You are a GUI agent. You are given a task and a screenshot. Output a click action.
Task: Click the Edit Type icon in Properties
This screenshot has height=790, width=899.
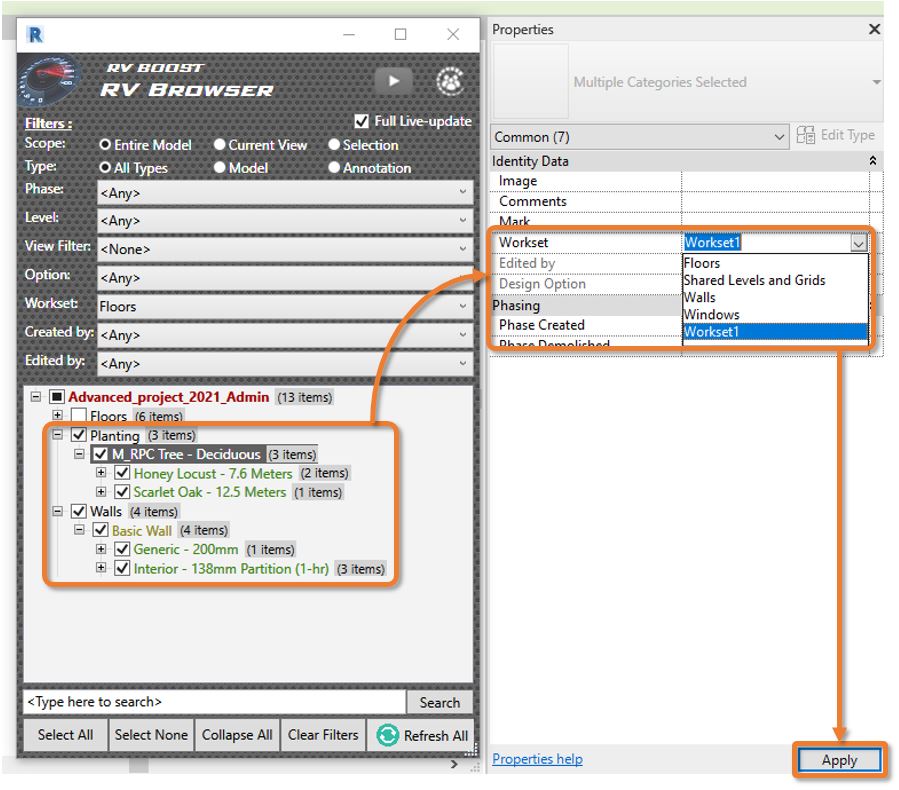[x=805, y=135]
